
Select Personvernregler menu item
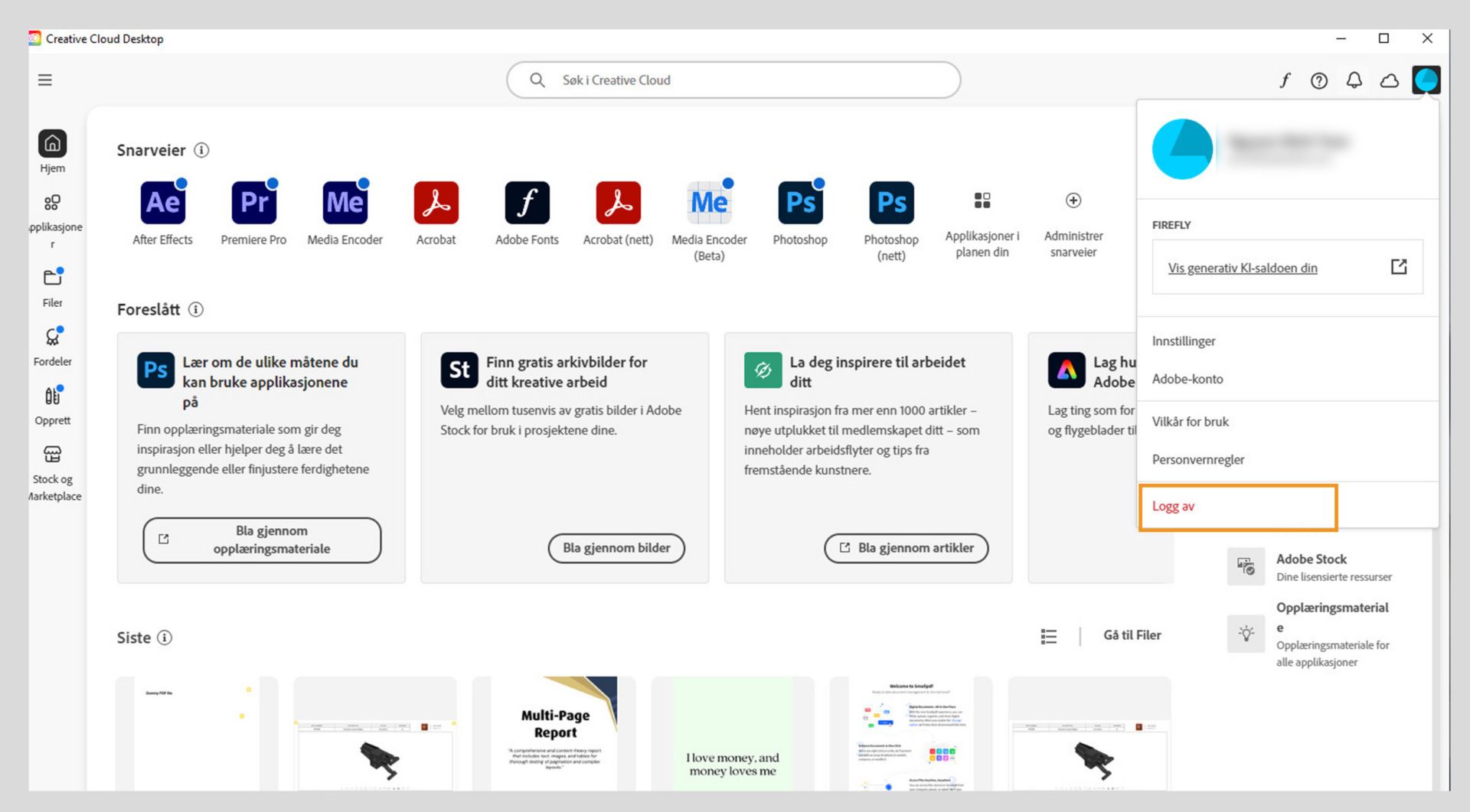1198,460
